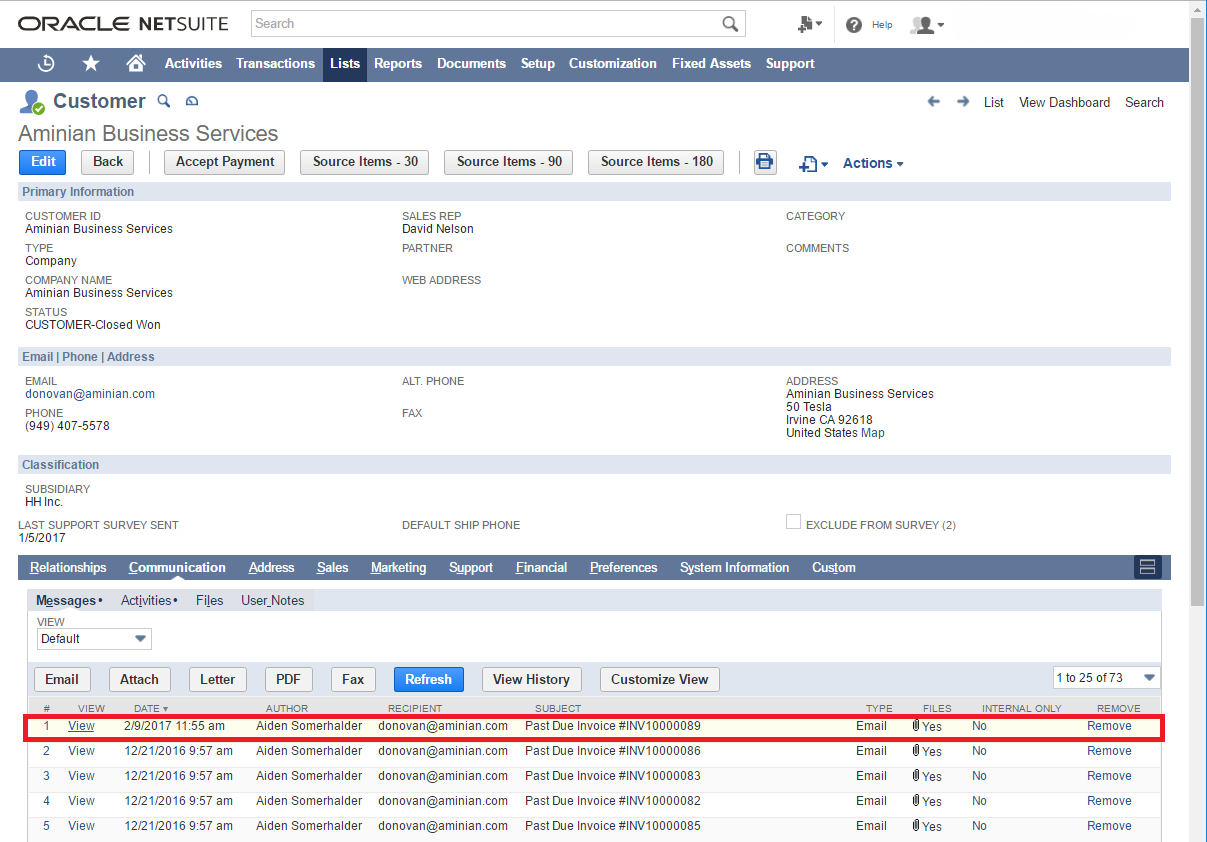
Task: Click the Letter button
Action: coord(218,679)
